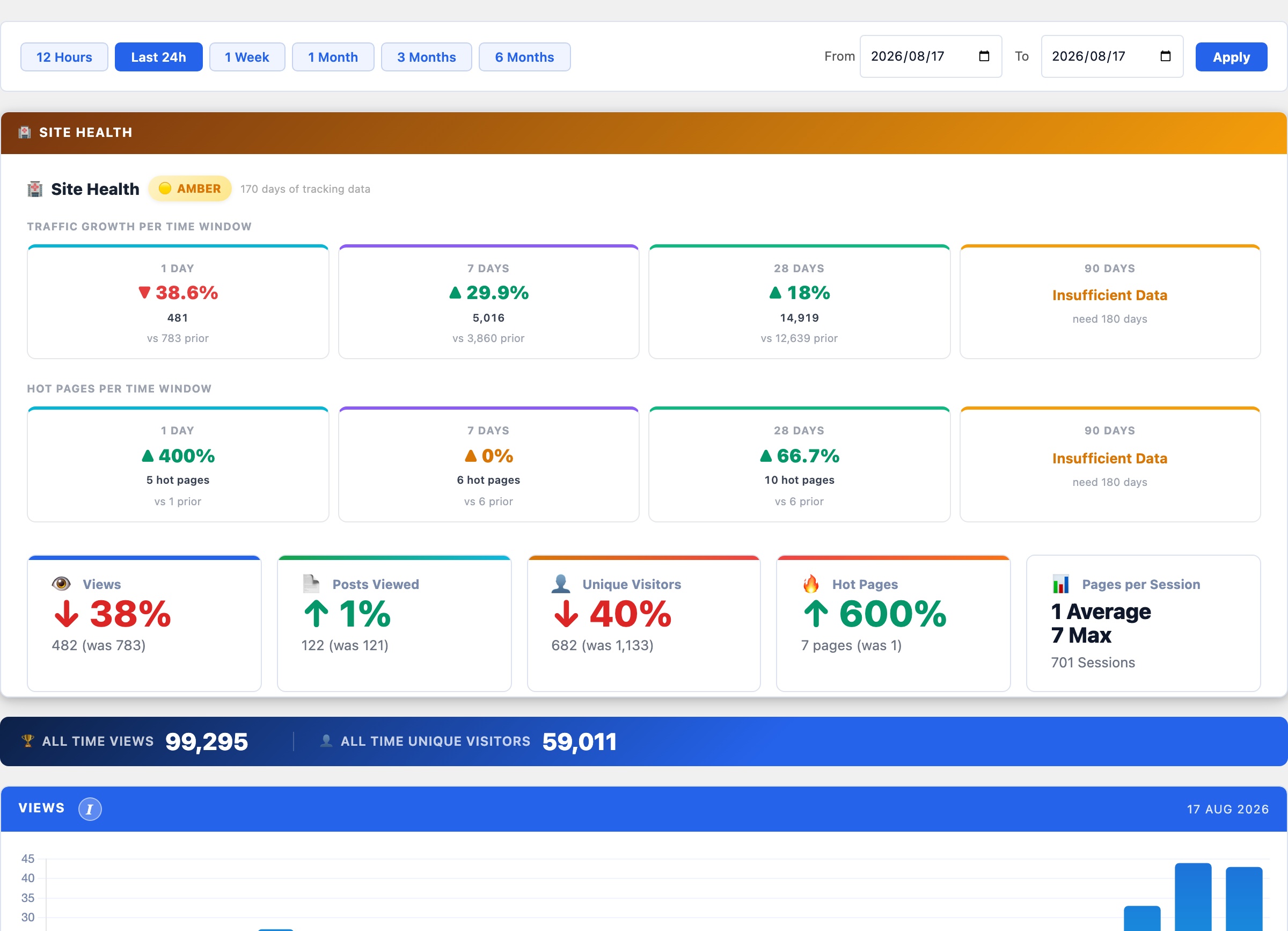Image resolution: width=1288 pixels, height=931 pixels.
Task: Click the trophy icon beside All Time Views
Action: click(x=27, y=741)
